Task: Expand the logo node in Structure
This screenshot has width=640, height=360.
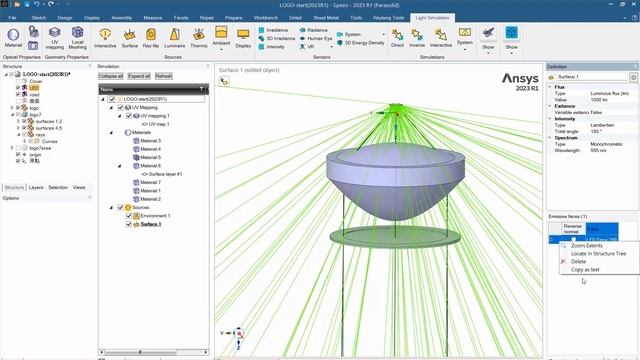Action: point(12,108)
